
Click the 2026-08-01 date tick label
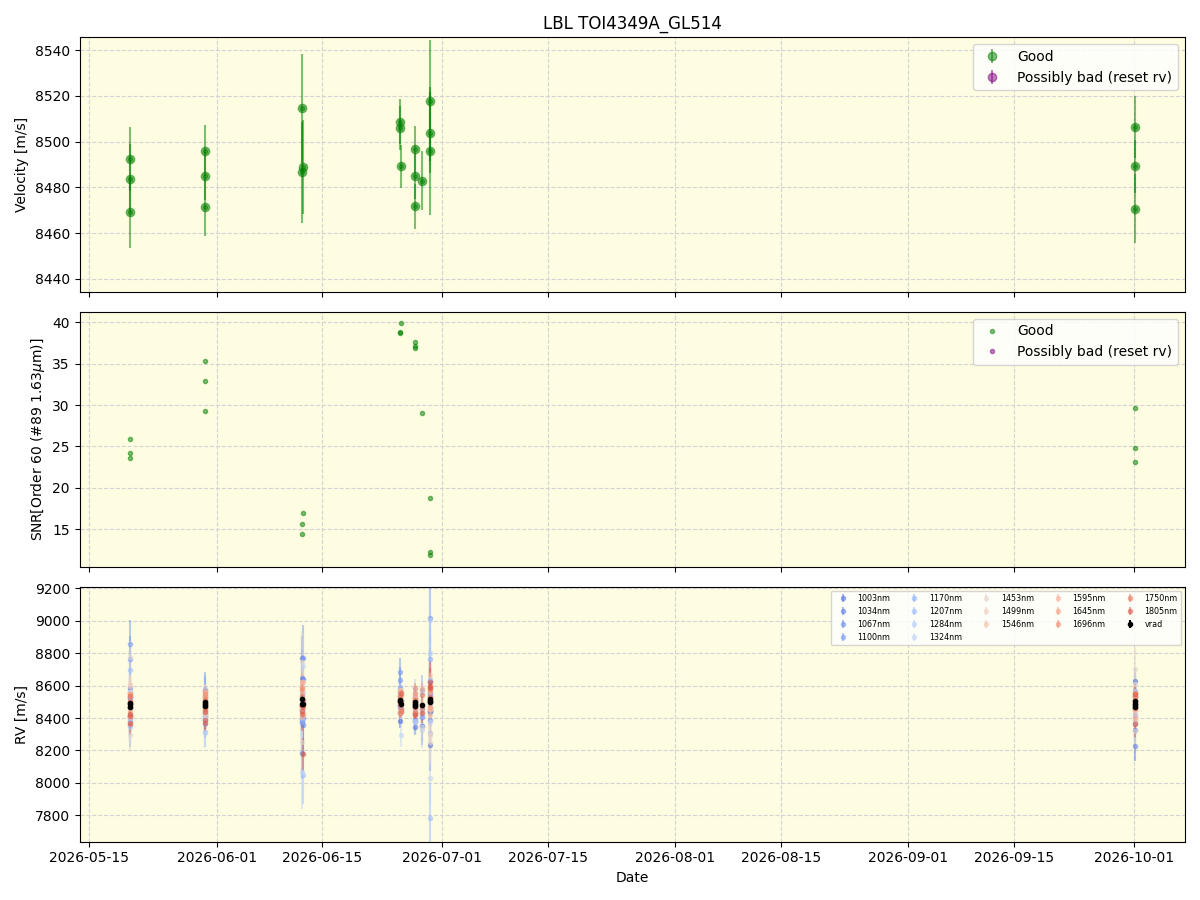(x=675, y=857)
